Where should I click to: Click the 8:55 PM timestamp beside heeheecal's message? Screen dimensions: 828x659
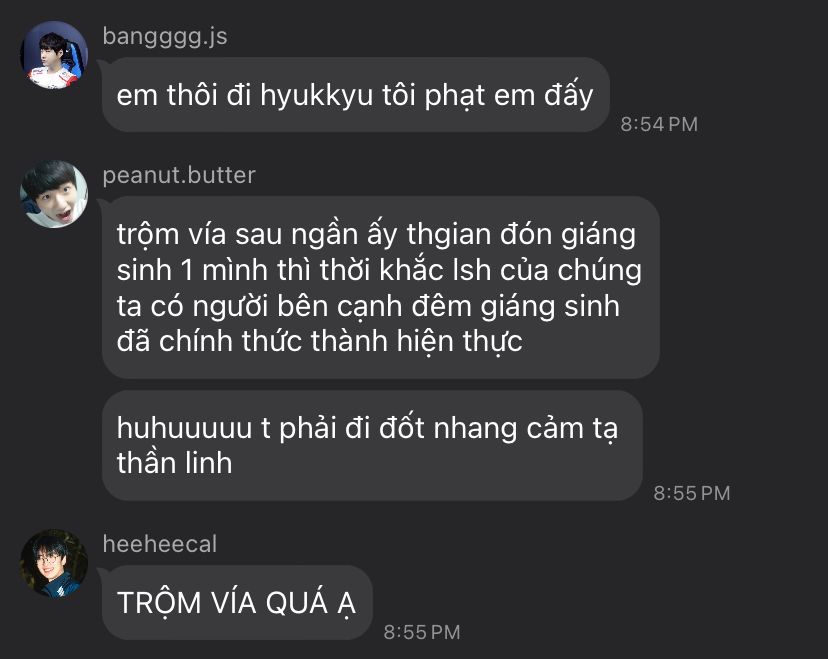click(422, 632)
